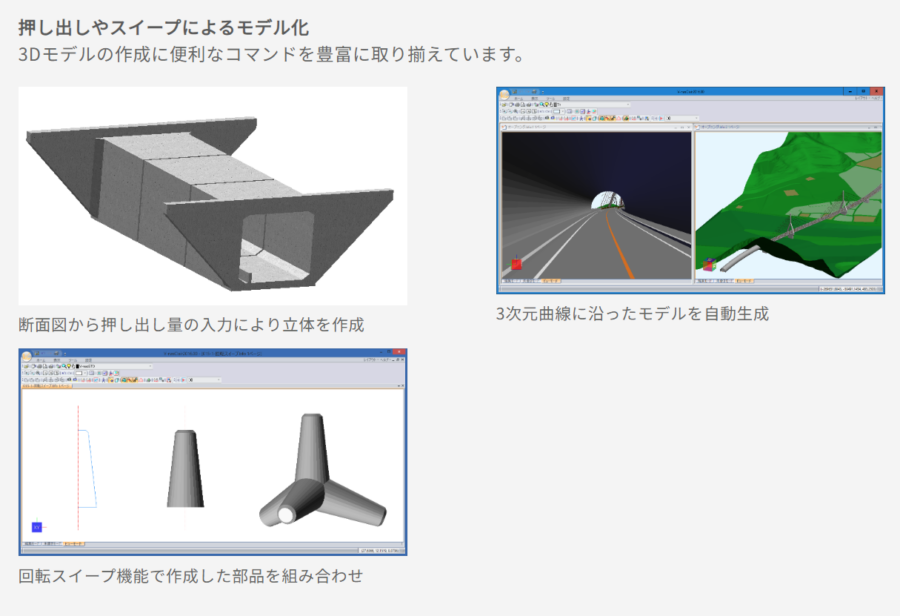Click the minimize button on the terrain child window
900x616 pixels.
(868, 126)
